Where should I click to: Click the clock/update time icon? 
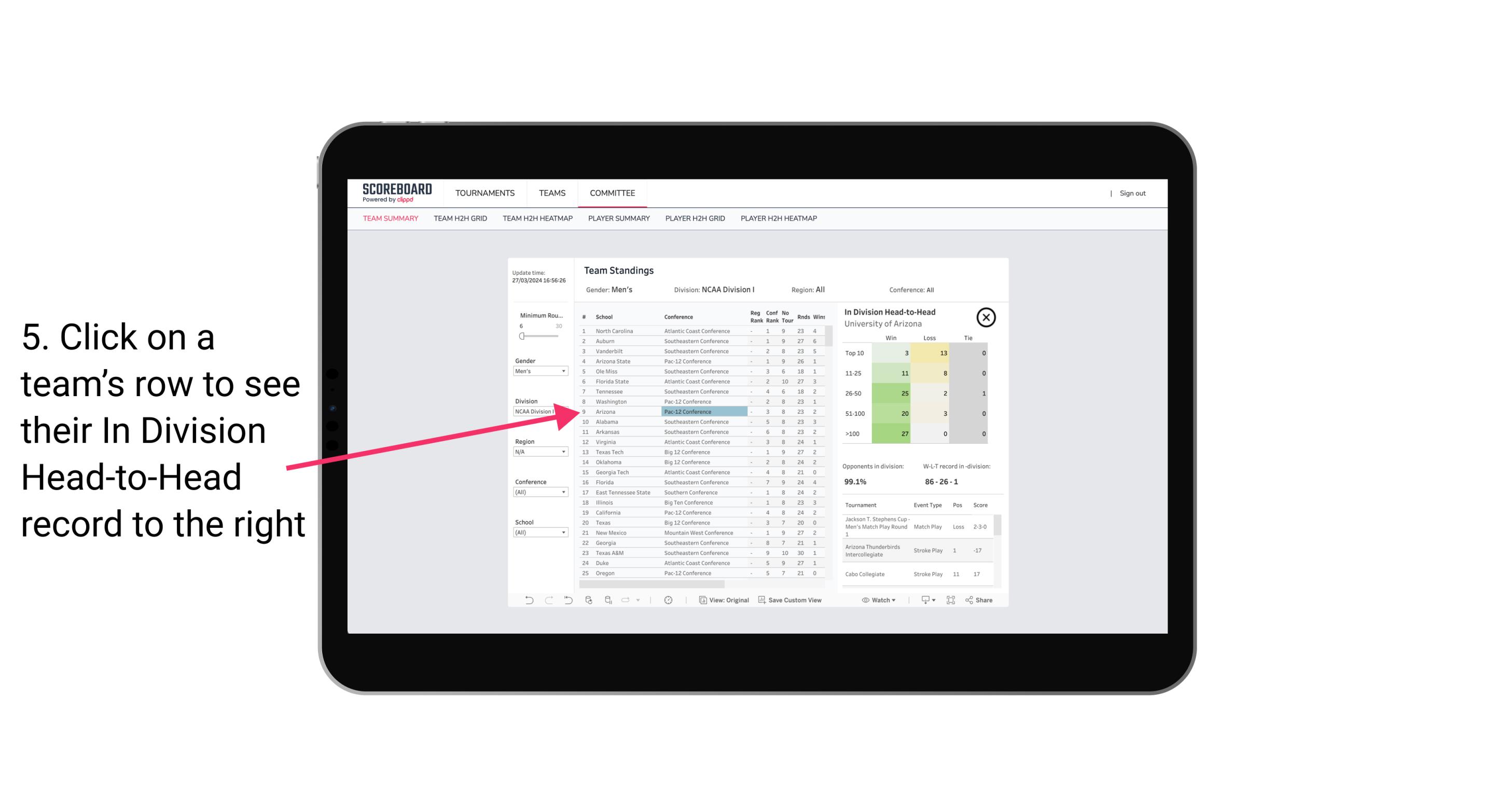pos(669,600)
